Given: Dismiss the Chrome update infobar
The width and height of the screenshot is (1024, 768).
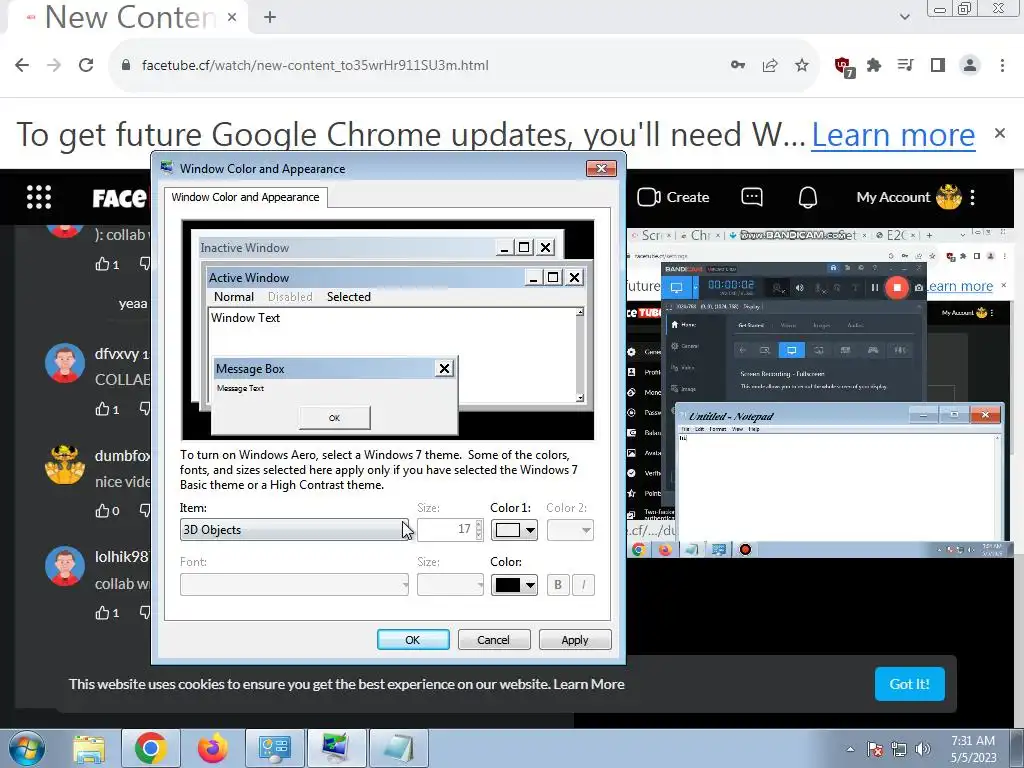Looking at the screenshot, I should coord(999,133).
